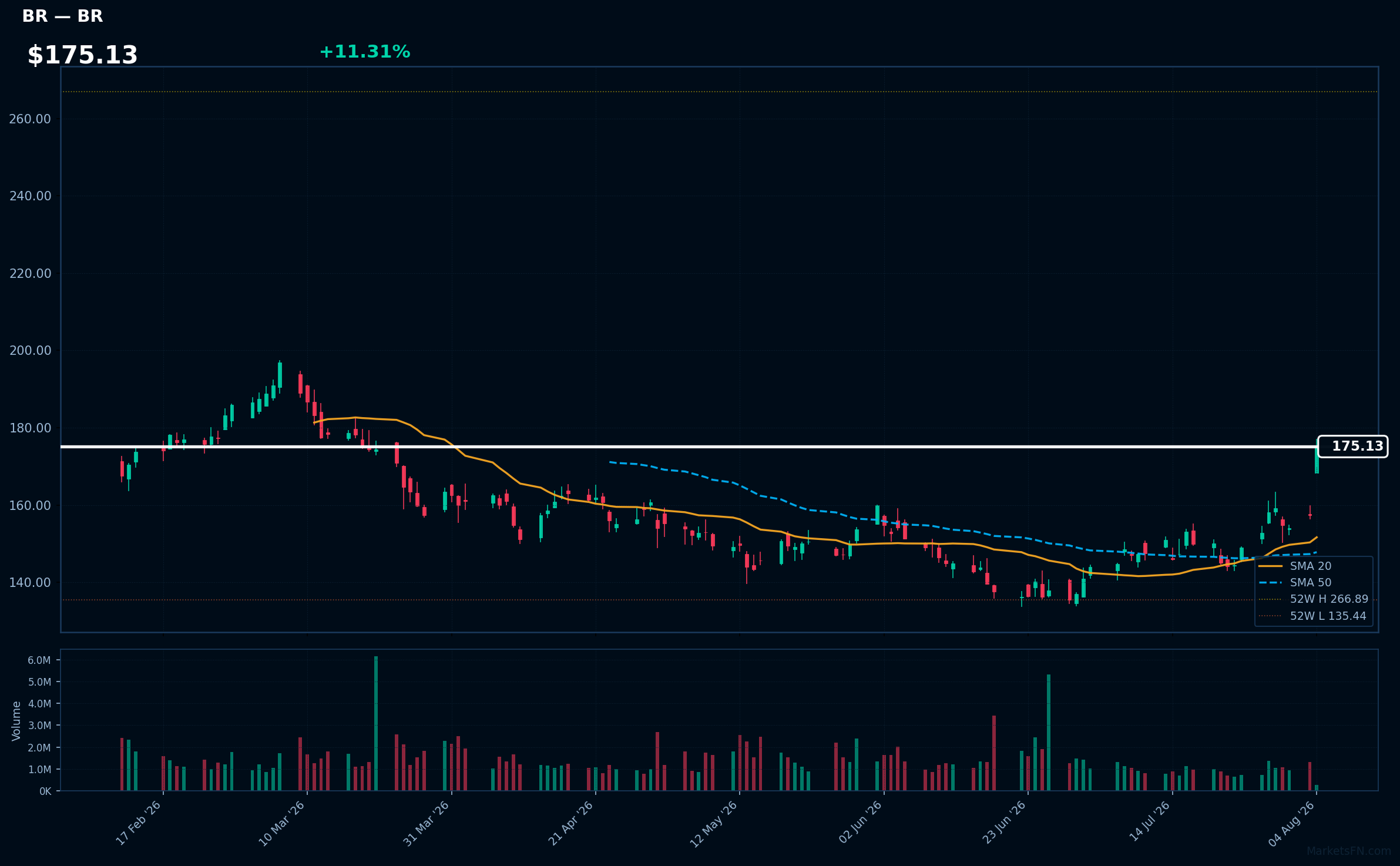Click the Volume axis title

point(16,721)
